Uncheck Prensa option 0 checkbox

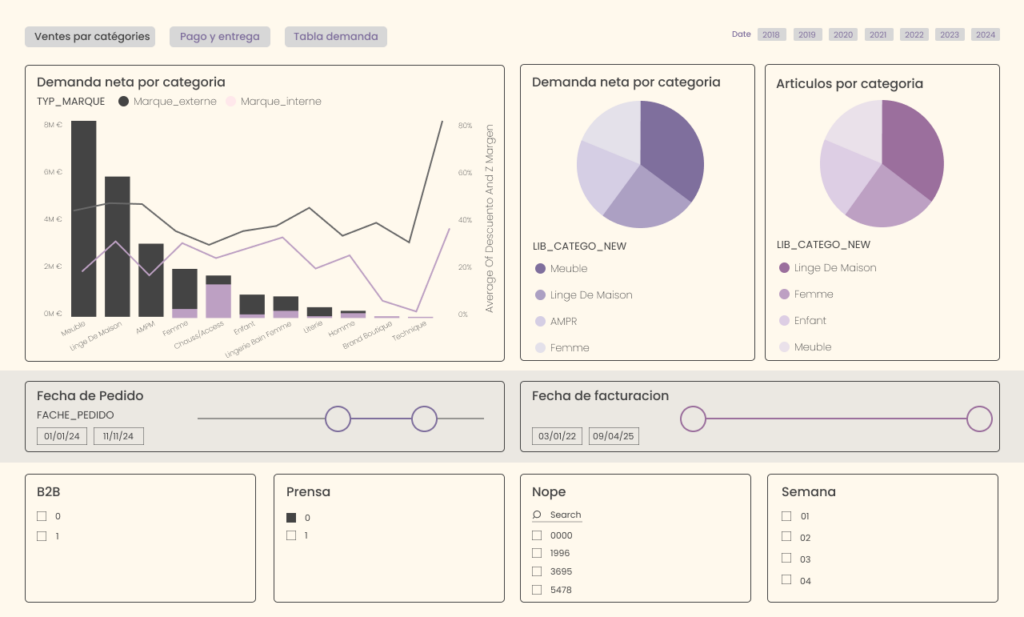tap(291, 517)
